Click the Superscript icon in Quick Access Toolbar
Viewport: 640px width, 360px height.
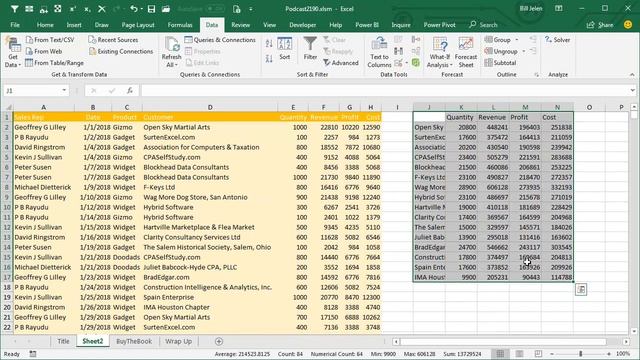point(73,9)
